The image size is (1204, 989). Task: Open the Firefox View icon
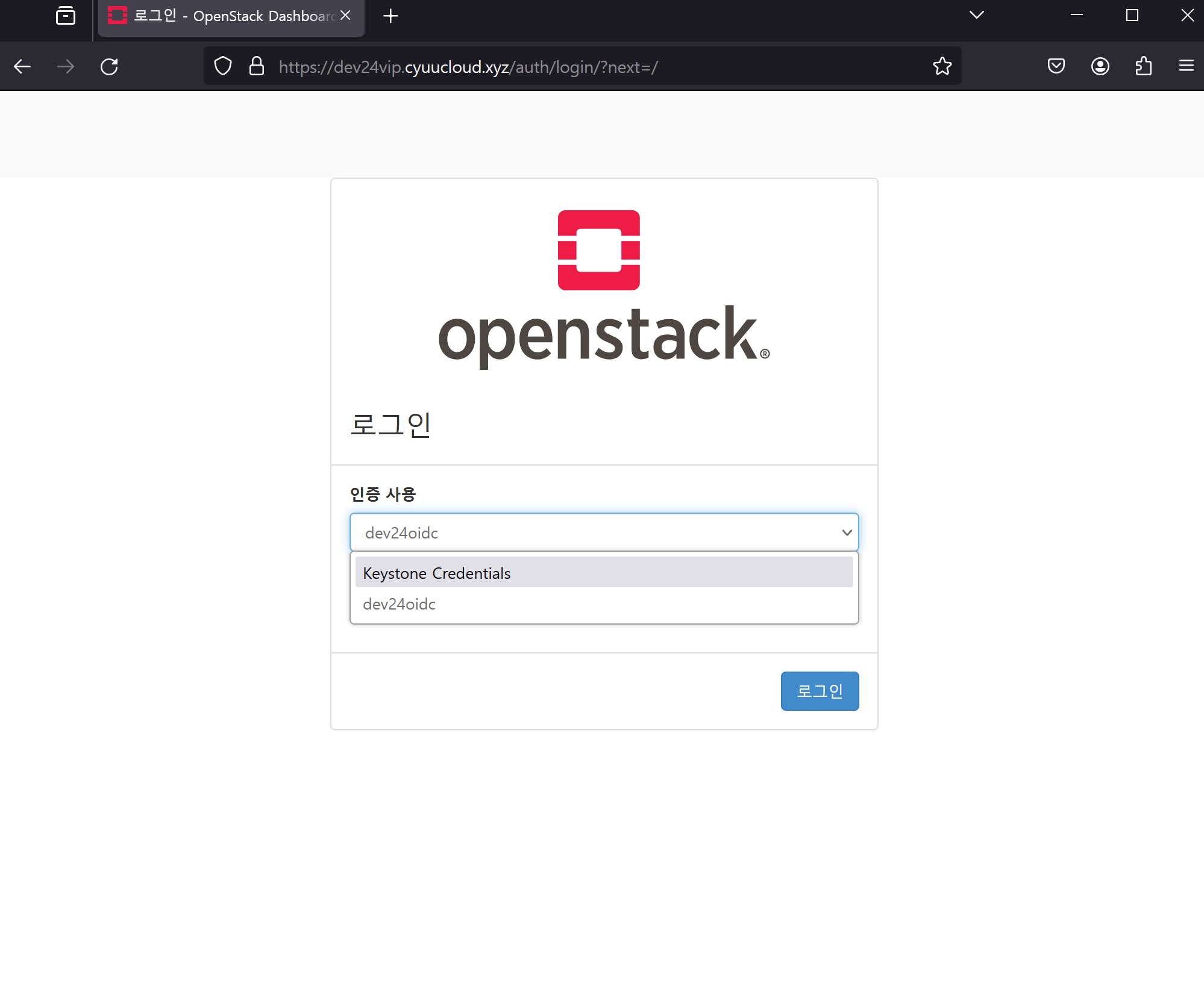[x=66, y=16]
